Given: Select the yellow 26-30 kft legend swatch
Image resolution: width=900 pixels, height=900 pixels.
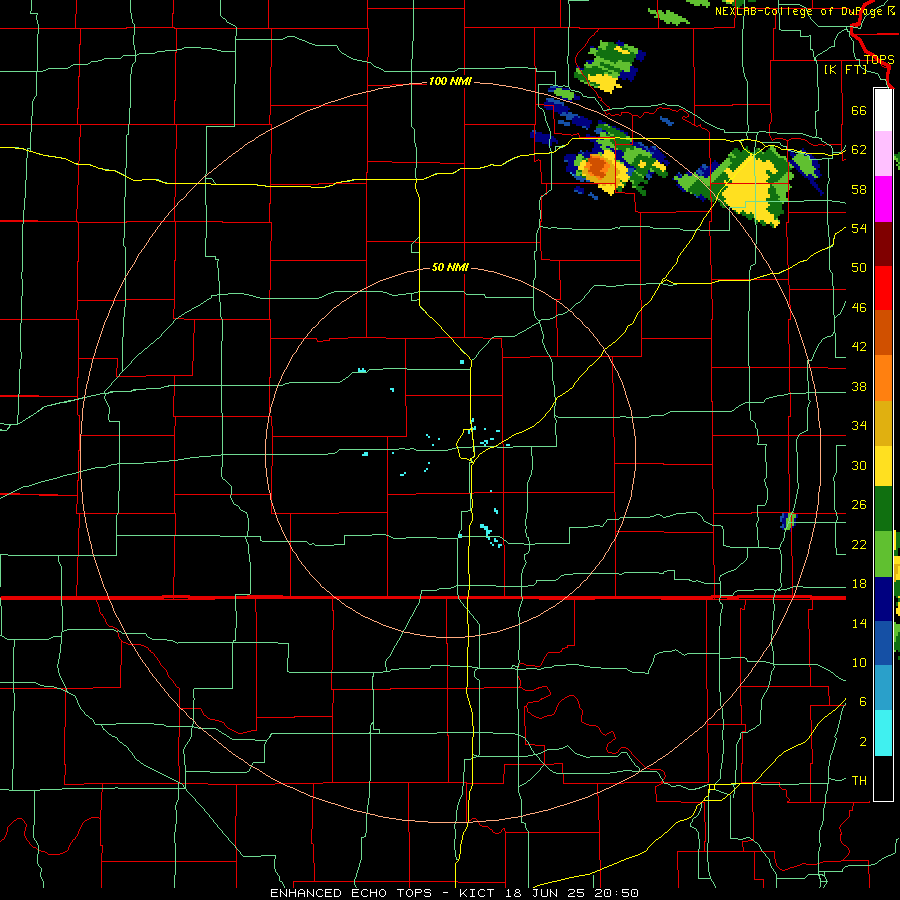Looking at the screenshot, I should (883, 466).
